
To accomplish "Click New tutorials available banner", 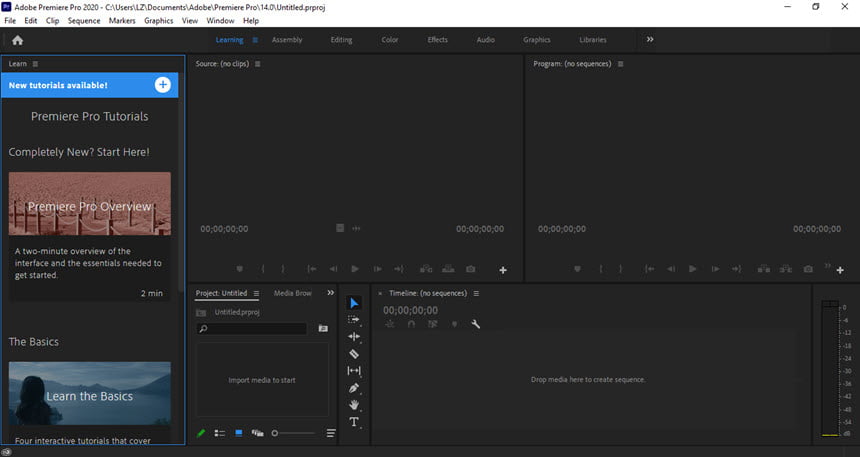I will pos(89,85).
